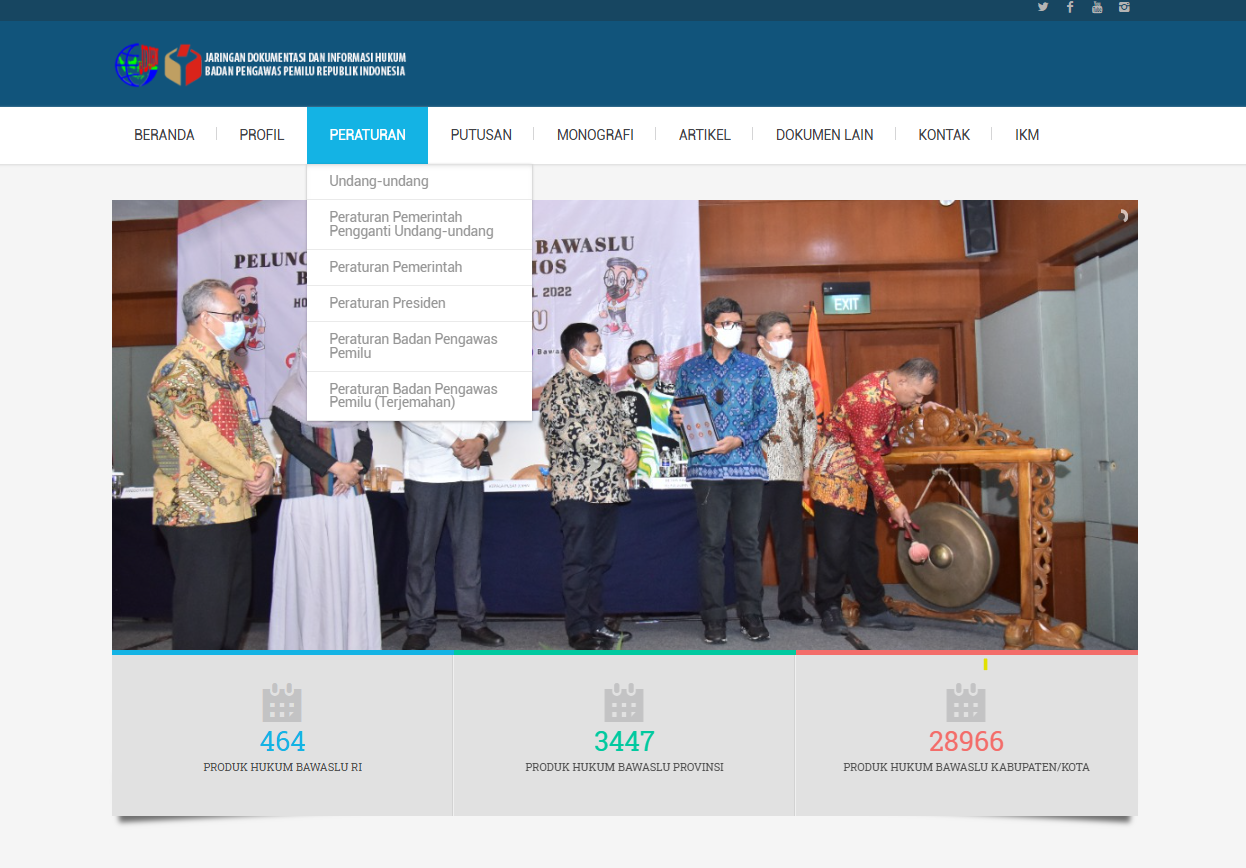The width and height of the screenshot is (1246, 868).
Task: Click the calendar icon above 3447
Action: (624, 703)
